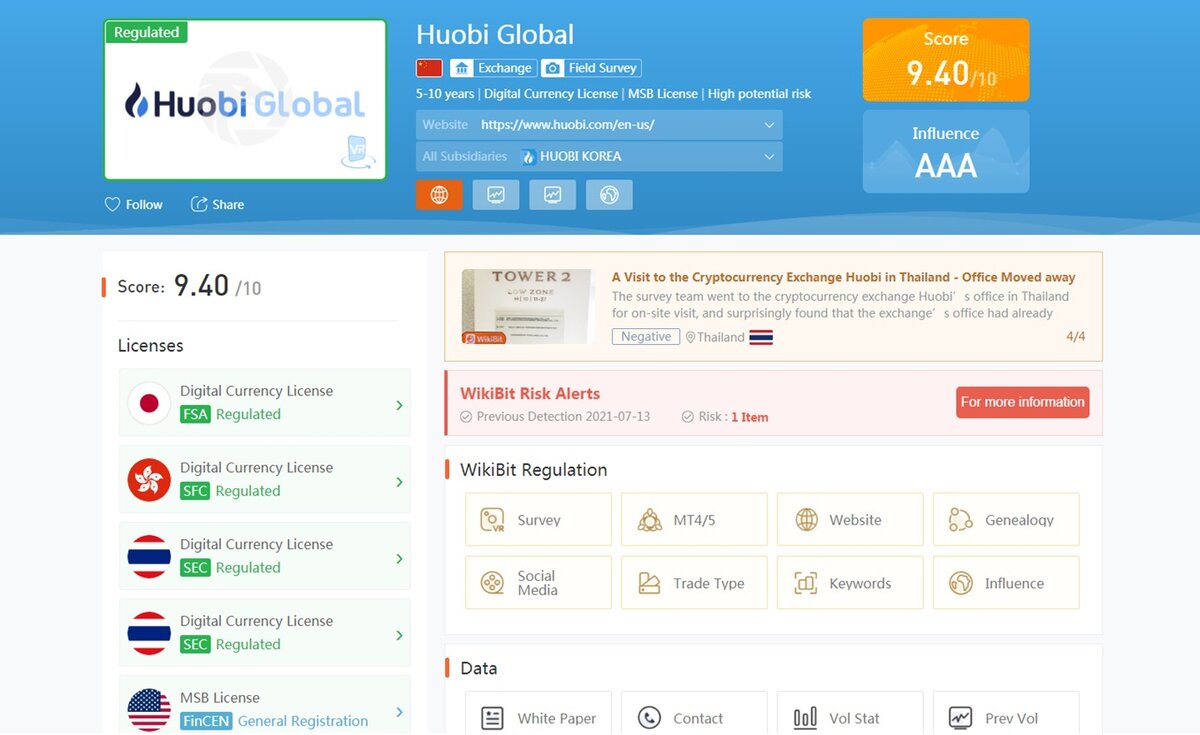Viewport: 1200px width, 735px height.
Task: Open the Website regulation tile
Action: [850, 519]
